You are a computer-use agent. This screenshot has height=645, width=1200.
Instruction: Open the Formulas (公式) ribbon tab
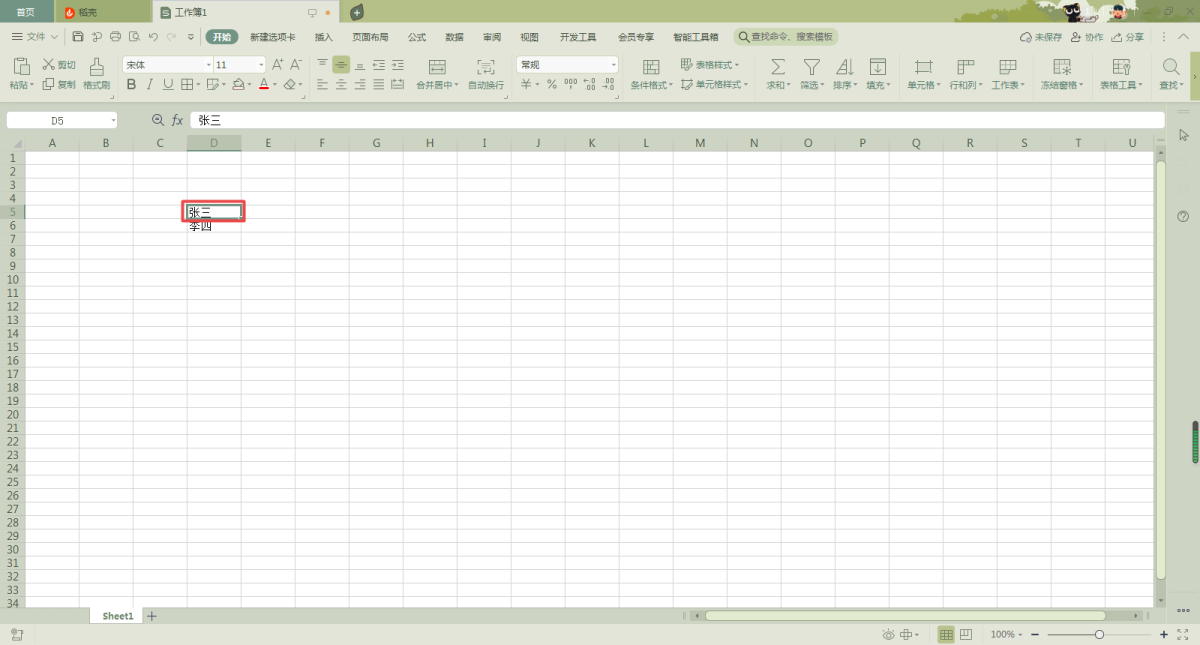[417, 37]
